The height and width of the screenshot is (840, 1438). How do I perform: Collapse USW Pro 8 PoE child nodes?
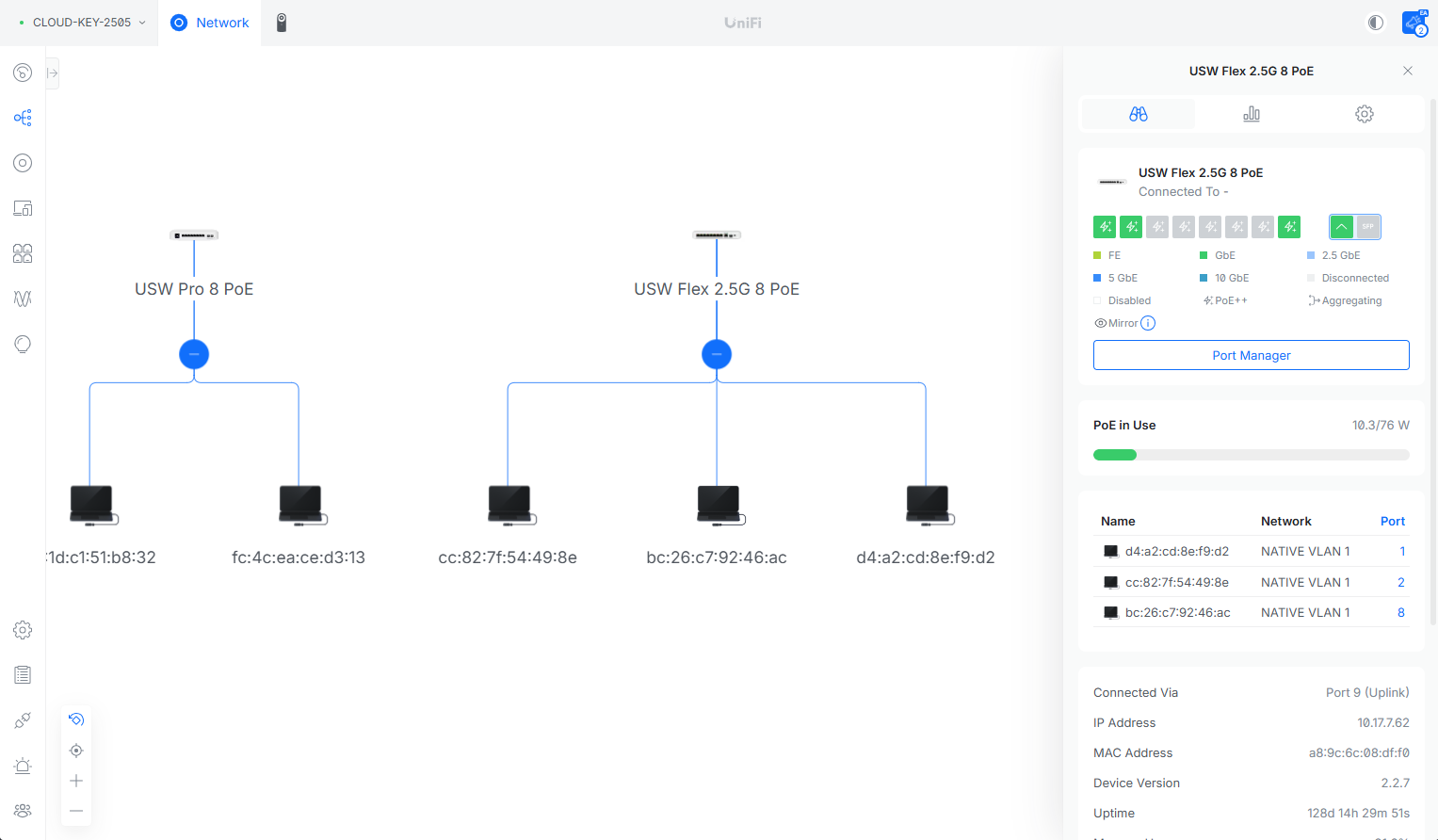tap(194, 354)
